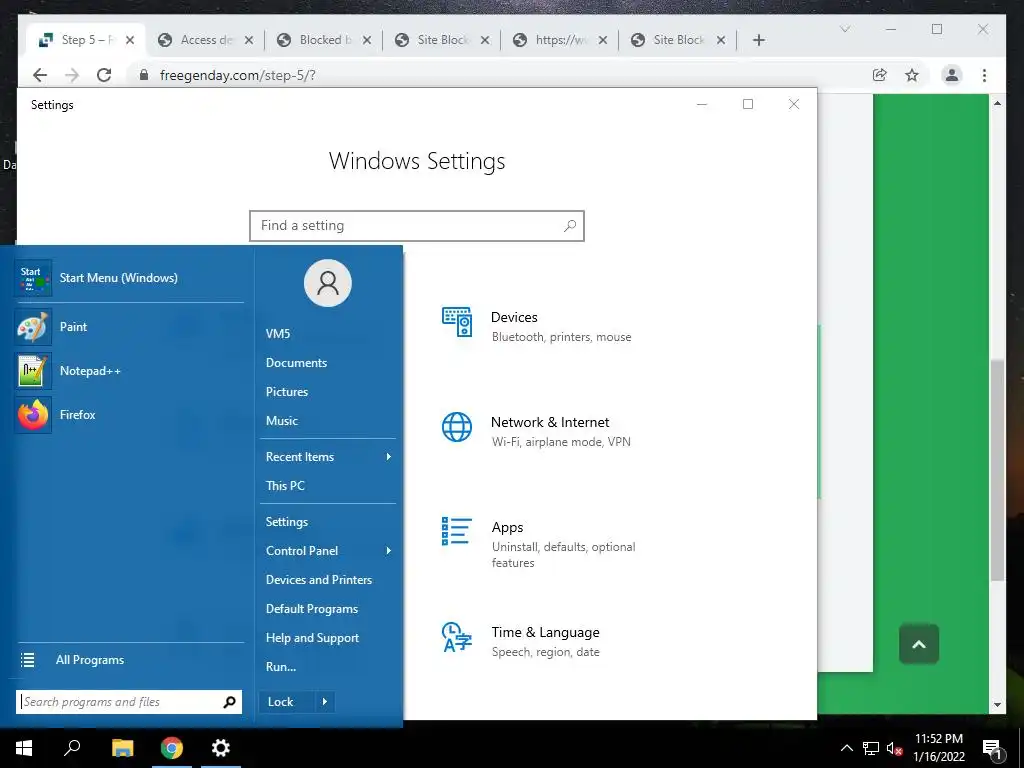Image resolution: width=1024 pixels, height=768 pixels.
Task: Expand Control Panel submenu arrow
Action: coord(389,551)
